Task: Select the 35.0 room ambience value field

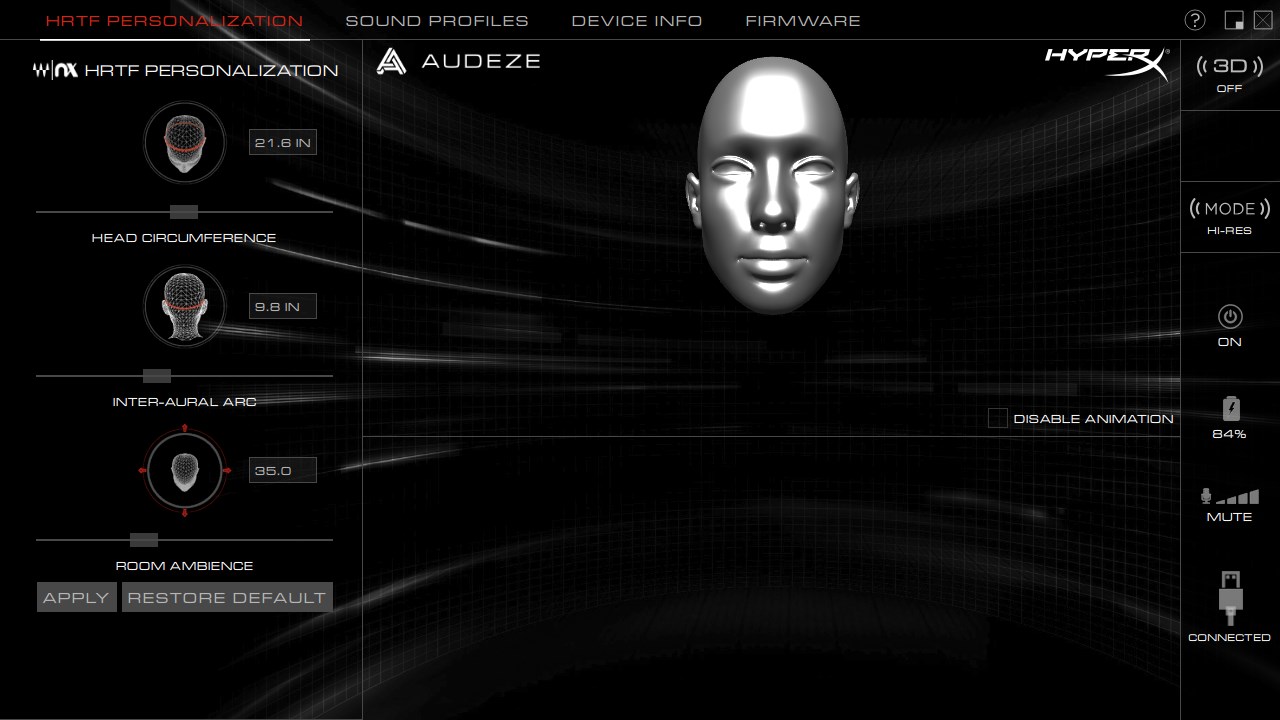Action: point(283,470)
